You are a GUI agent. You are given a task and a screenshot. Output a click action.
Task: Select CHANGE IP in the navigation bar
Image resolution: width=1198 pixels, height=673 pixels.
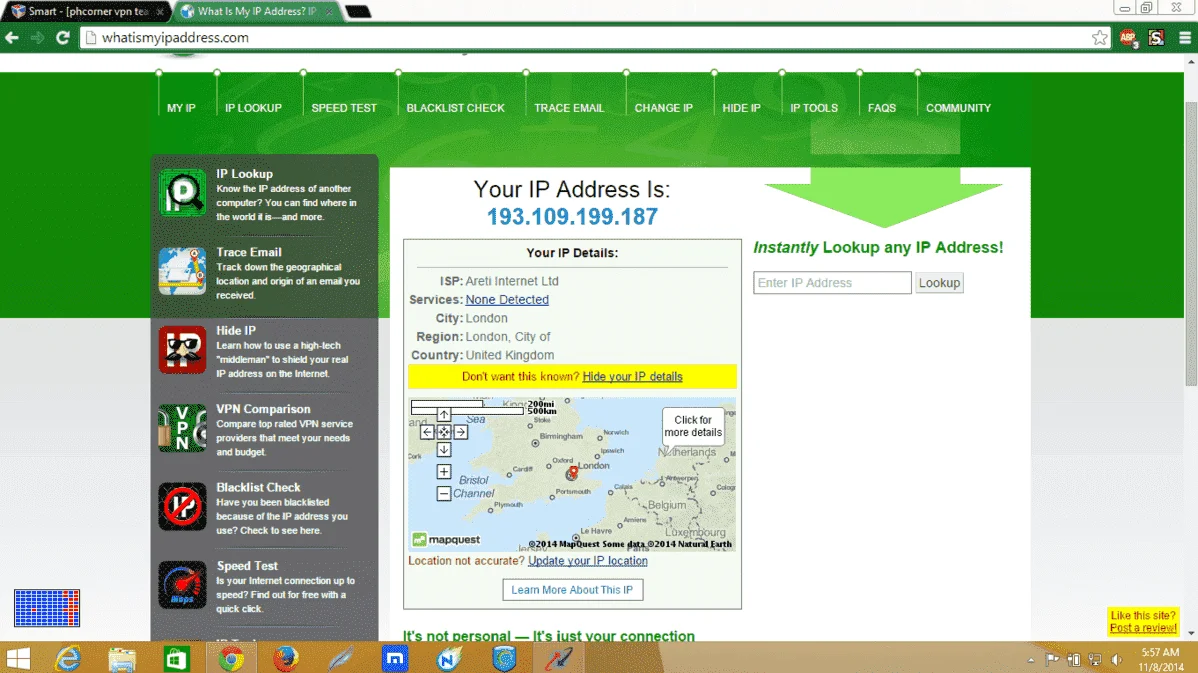[663, 108]
